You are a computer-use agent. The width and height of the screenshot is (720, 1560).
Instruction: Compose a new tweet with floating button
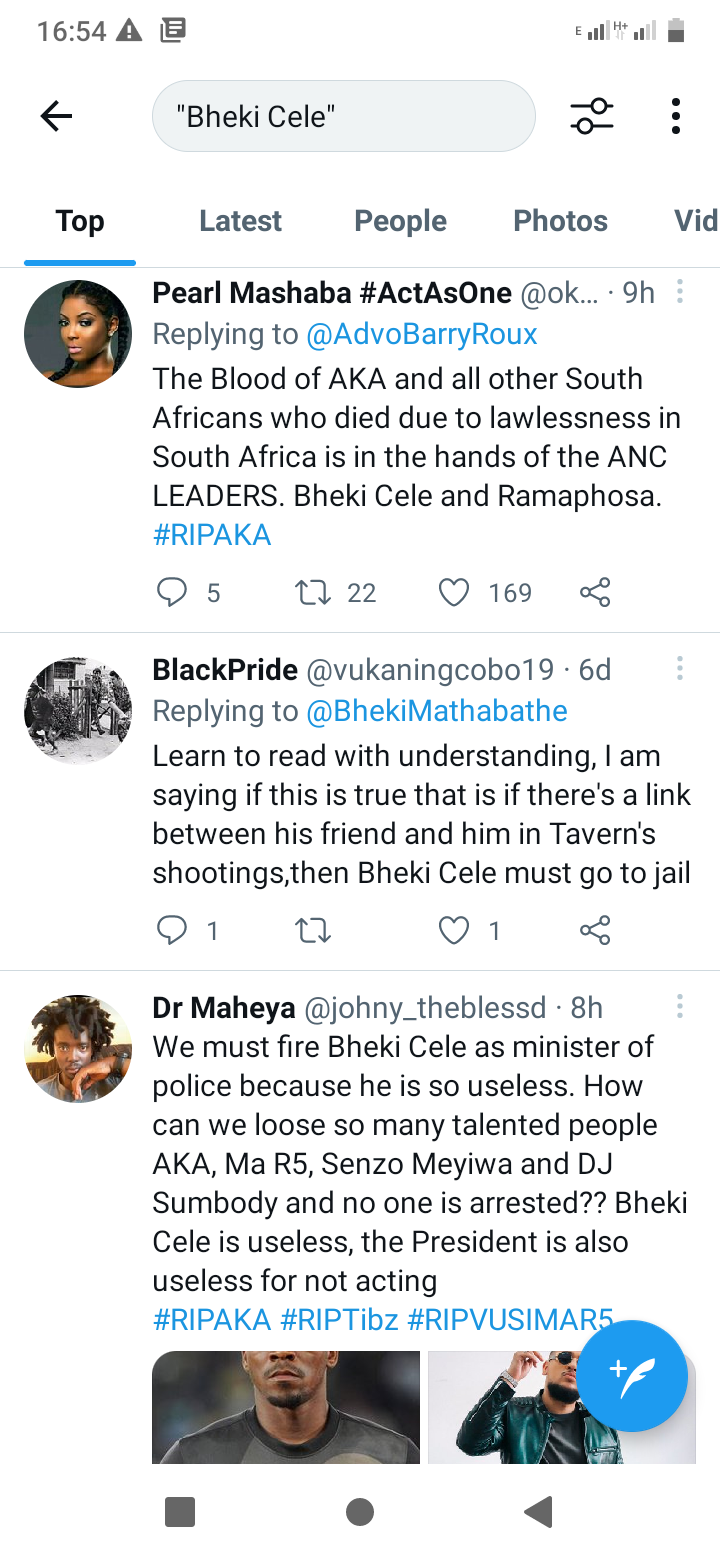[x=632, y=1375]
